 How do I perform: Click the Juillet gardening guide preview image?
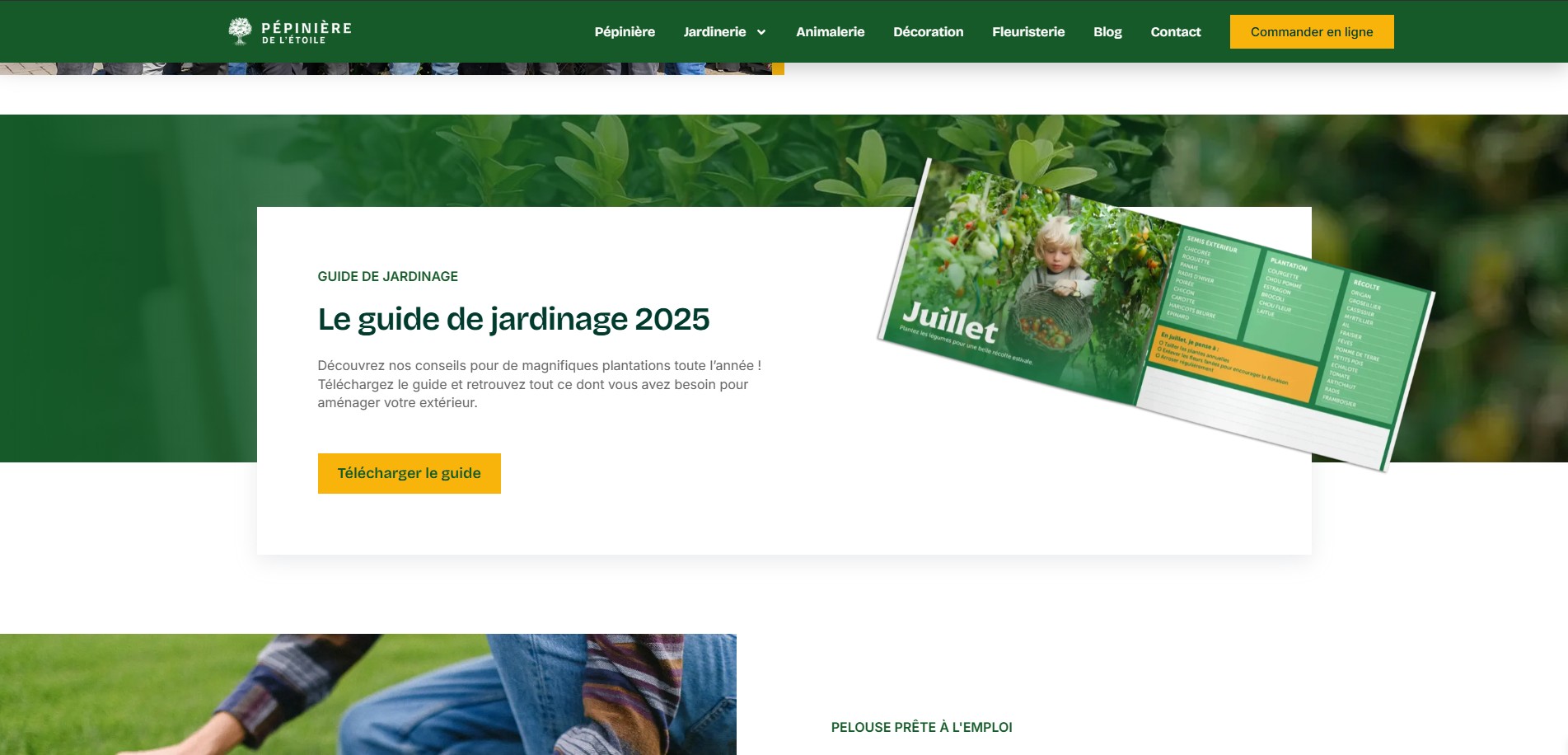[x=1155, y=314]
